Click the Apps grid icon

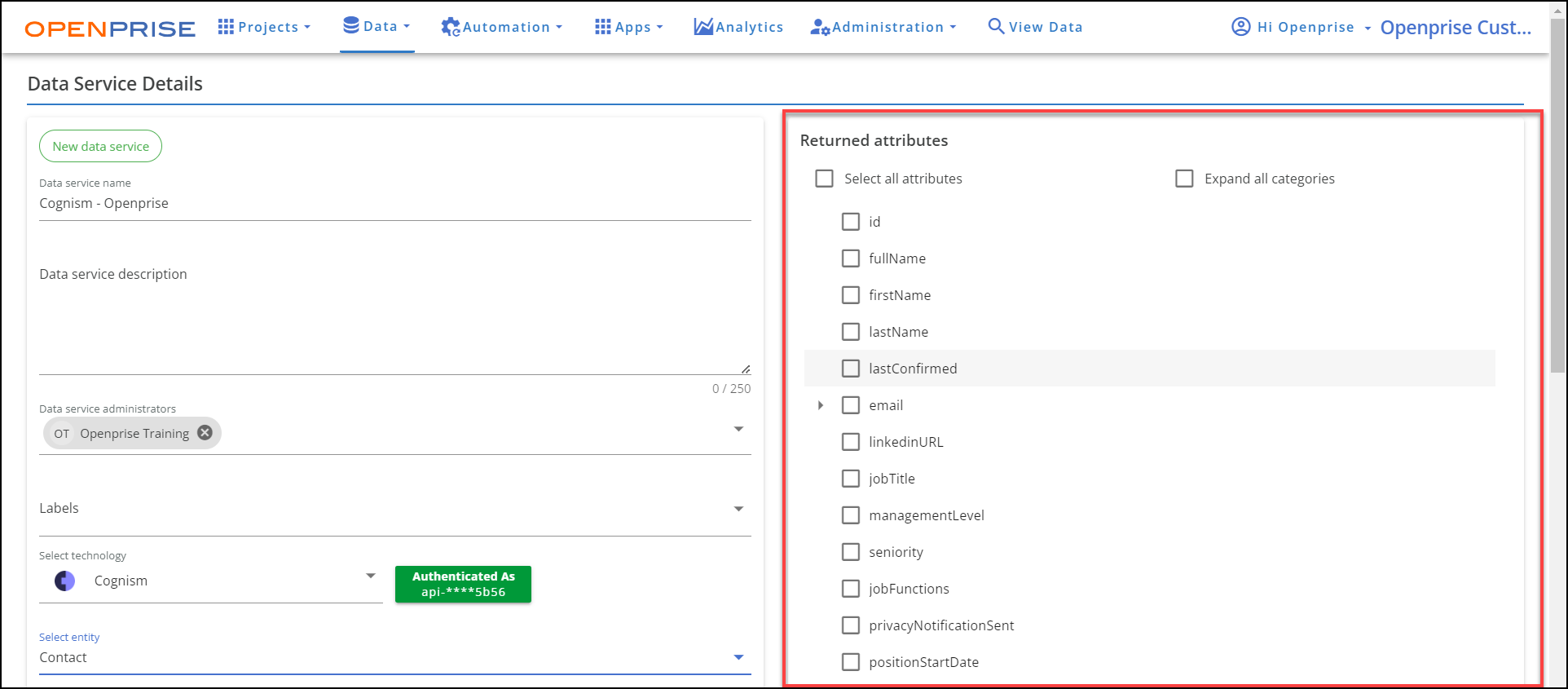coord(603,27)
